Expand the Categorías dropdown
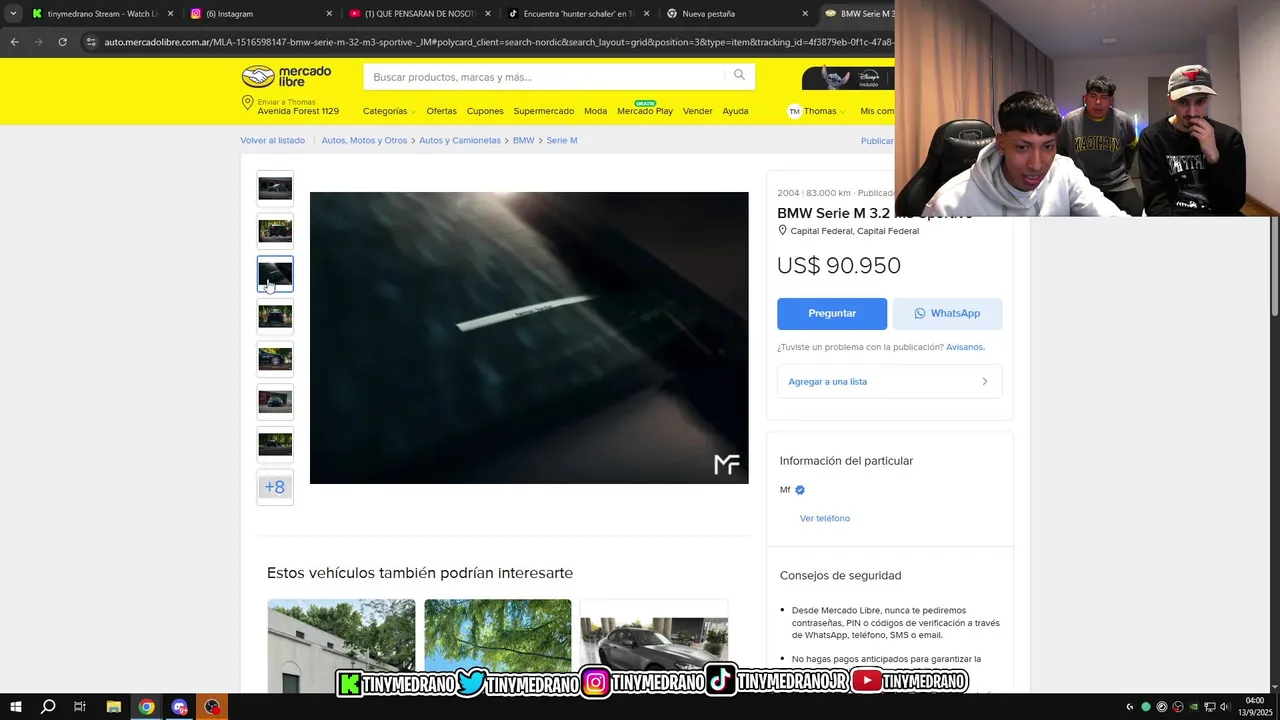1280x720 pixels. pos(389,111)
